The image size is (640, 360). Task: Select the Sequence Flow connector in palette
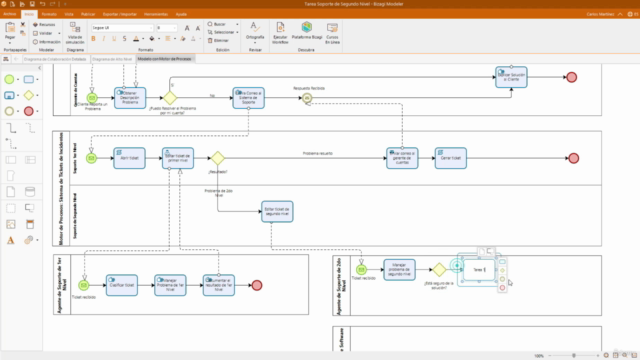pyautogui.click(x=11, y=128)
